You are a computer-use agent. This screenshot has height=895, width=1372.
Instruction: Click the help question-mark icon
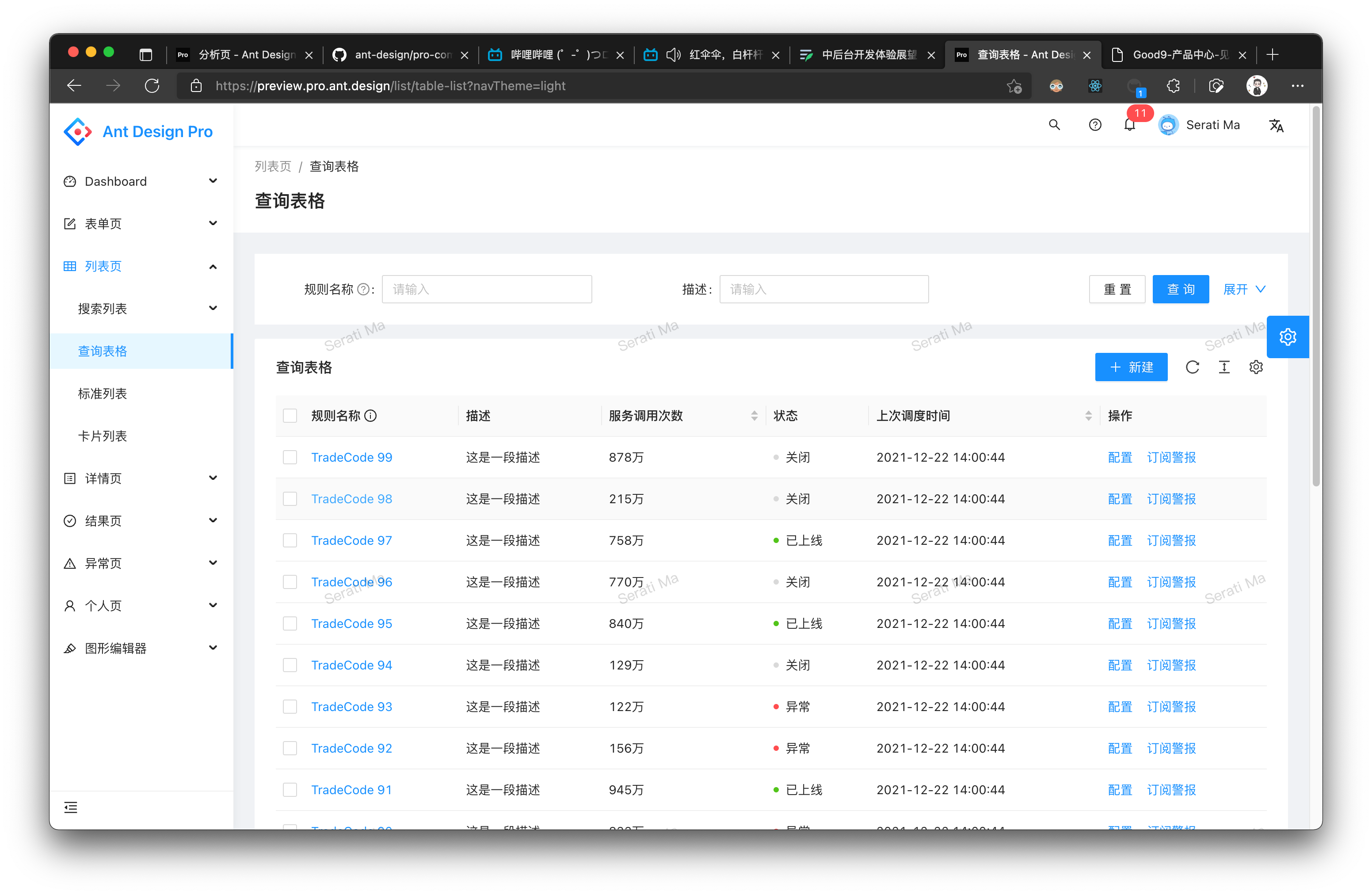[1095, 125]
